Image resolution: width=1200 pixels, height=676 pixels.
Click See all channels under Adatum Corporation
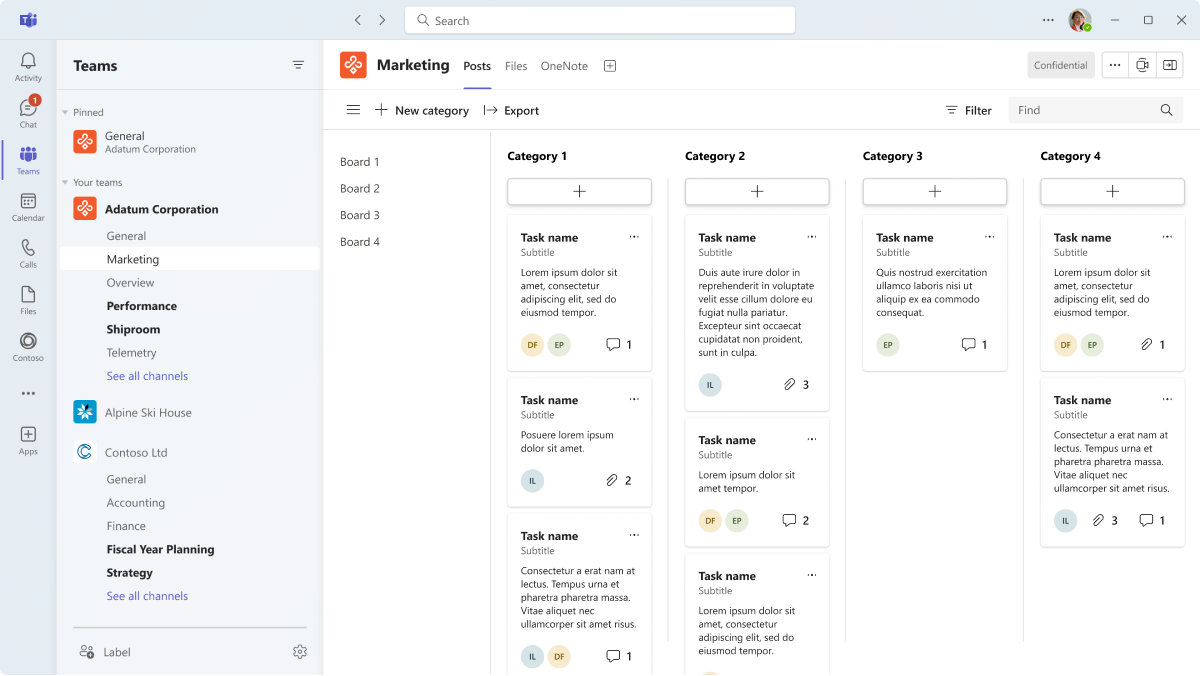click(147, 376)
